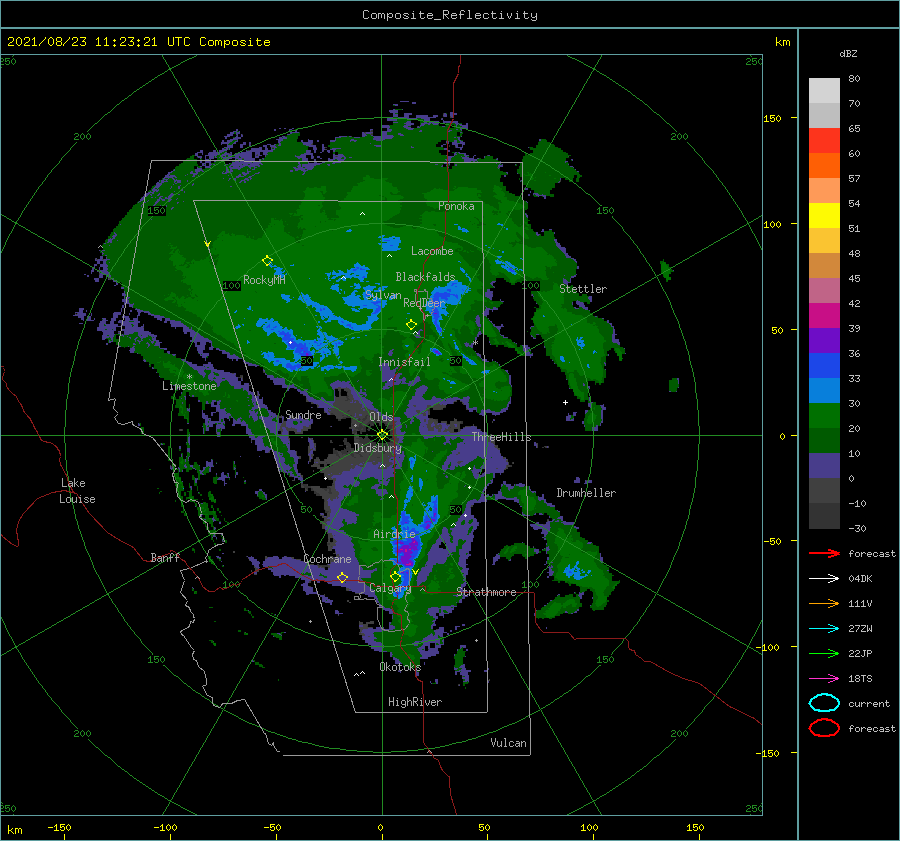Click the white 04DK arrow icon
Screen dimensions: 900x841
coord(824,578)
